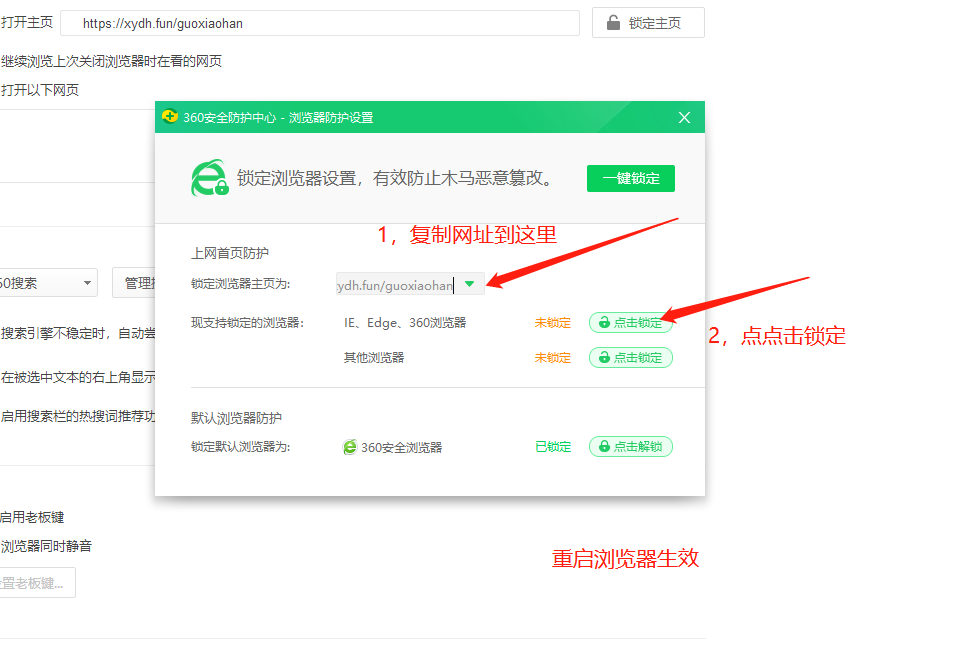
Task: Click 点击锁定 for IE、Edge、360浏览器
Action: (631, 322)
